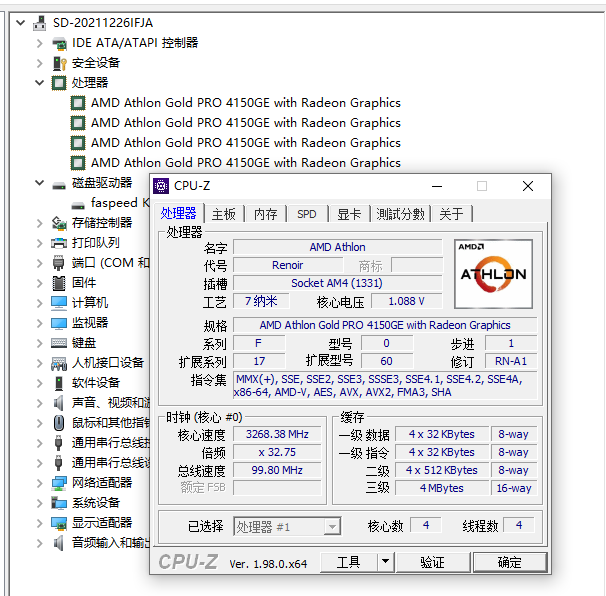This screenshot has height=596, width=606.
Task: Open the 工具 button dropdown arrow
Action: 385,562
